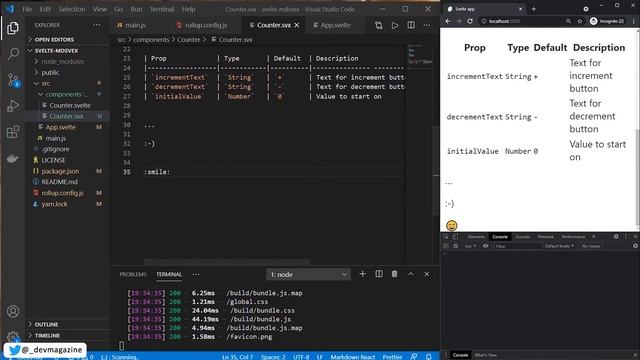Open the Search view in activity bar
The width and height of the screenshot is (640, 360).
click(13, 53)
